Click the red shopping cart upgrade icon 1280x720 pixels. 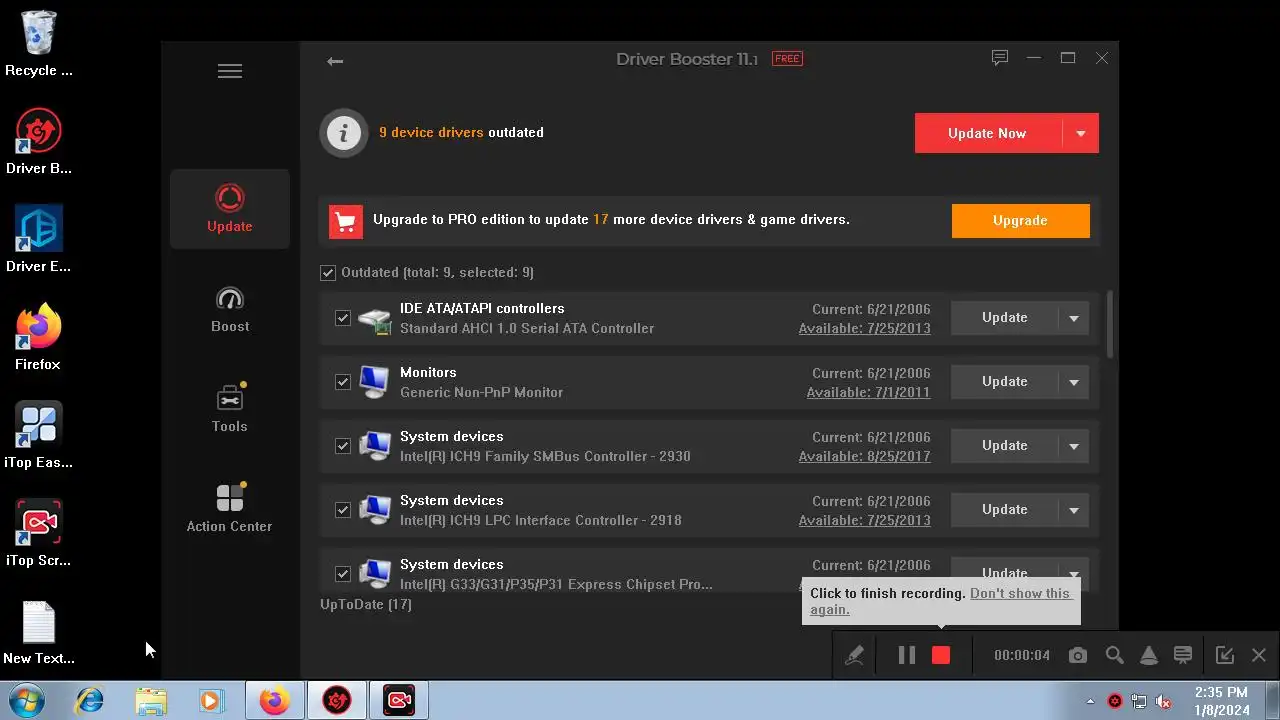(346, 221)
